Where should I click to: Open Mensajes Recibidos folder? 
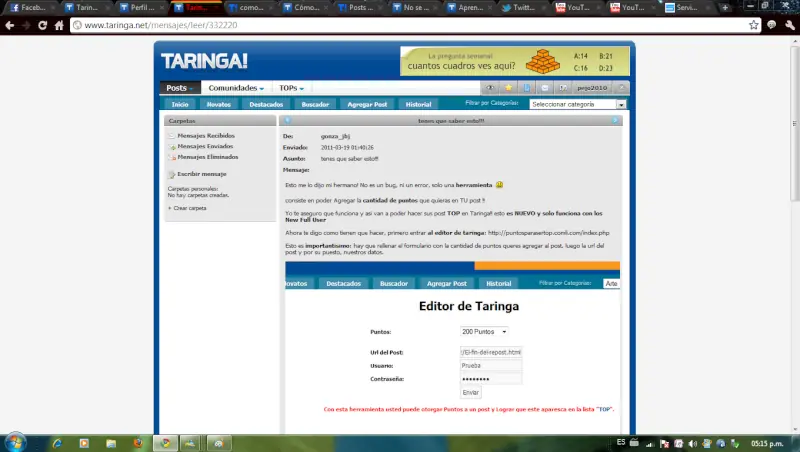click(x=206, y=136)
